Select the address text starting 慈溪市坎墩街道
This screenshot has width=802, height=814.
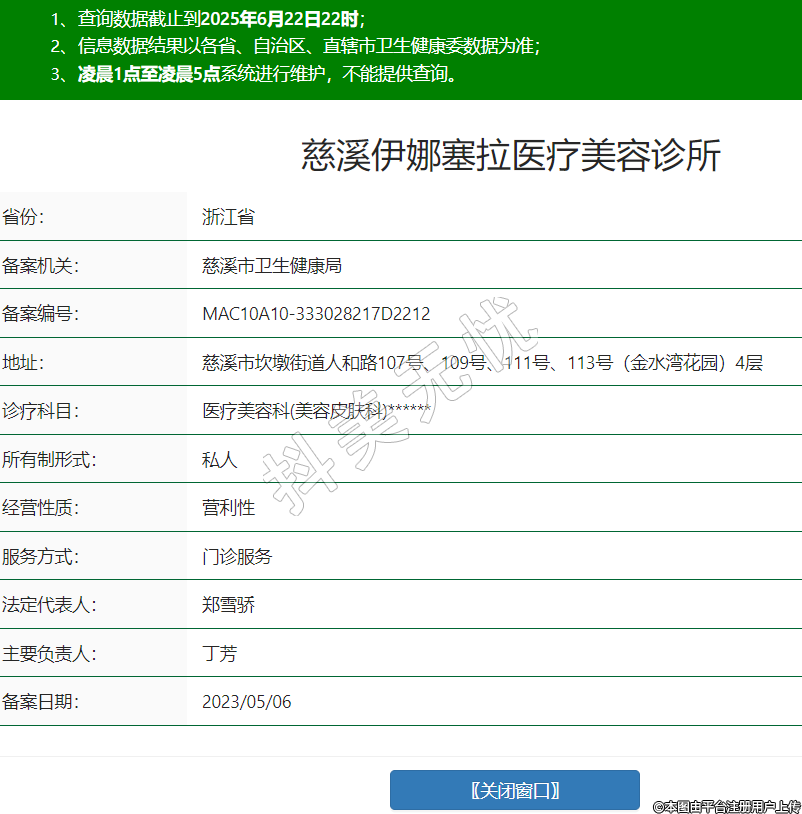[x=482, y=362]
